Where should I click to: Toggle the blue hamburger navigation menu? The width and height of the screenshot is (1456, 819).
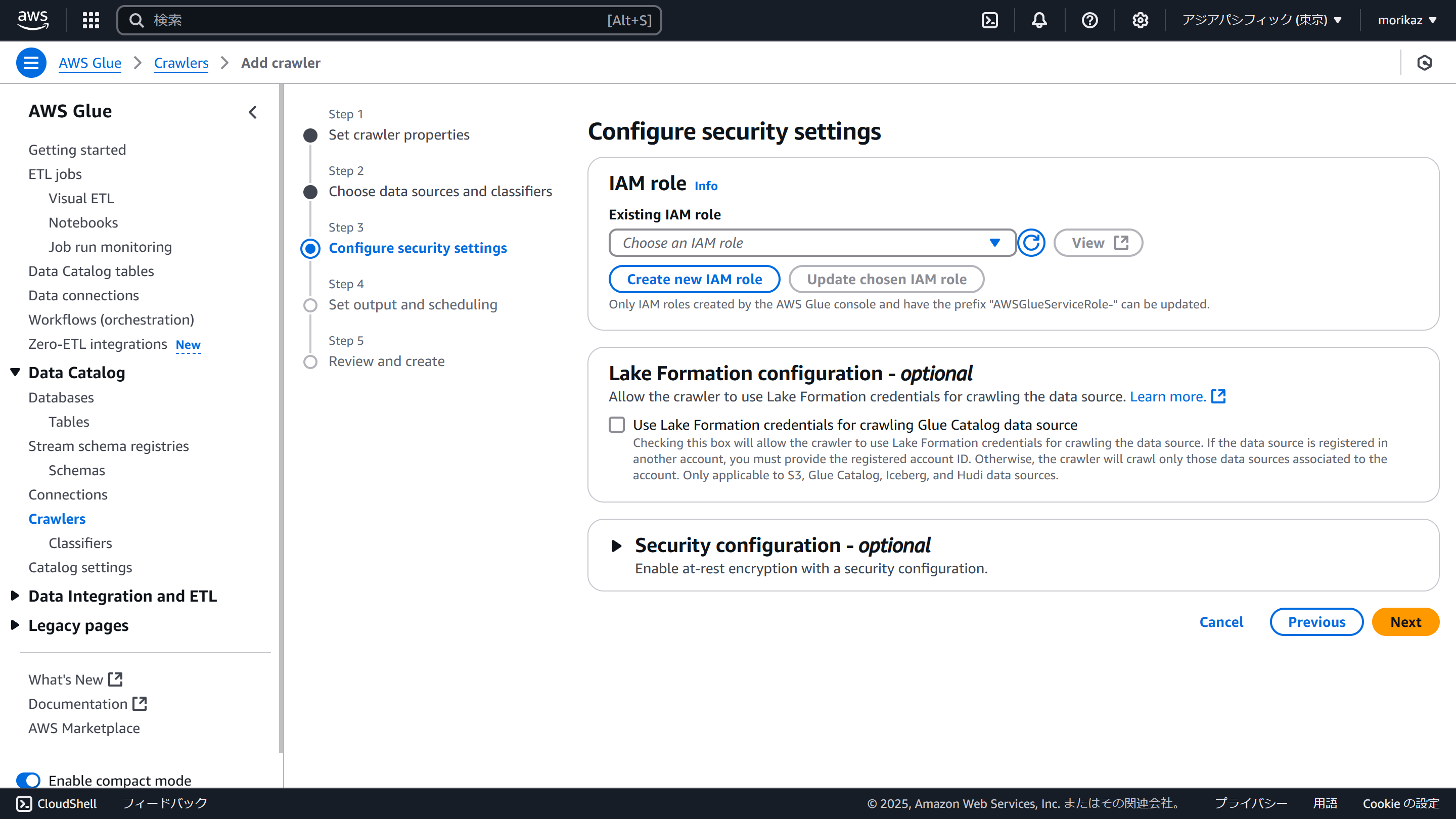(31, 63)
